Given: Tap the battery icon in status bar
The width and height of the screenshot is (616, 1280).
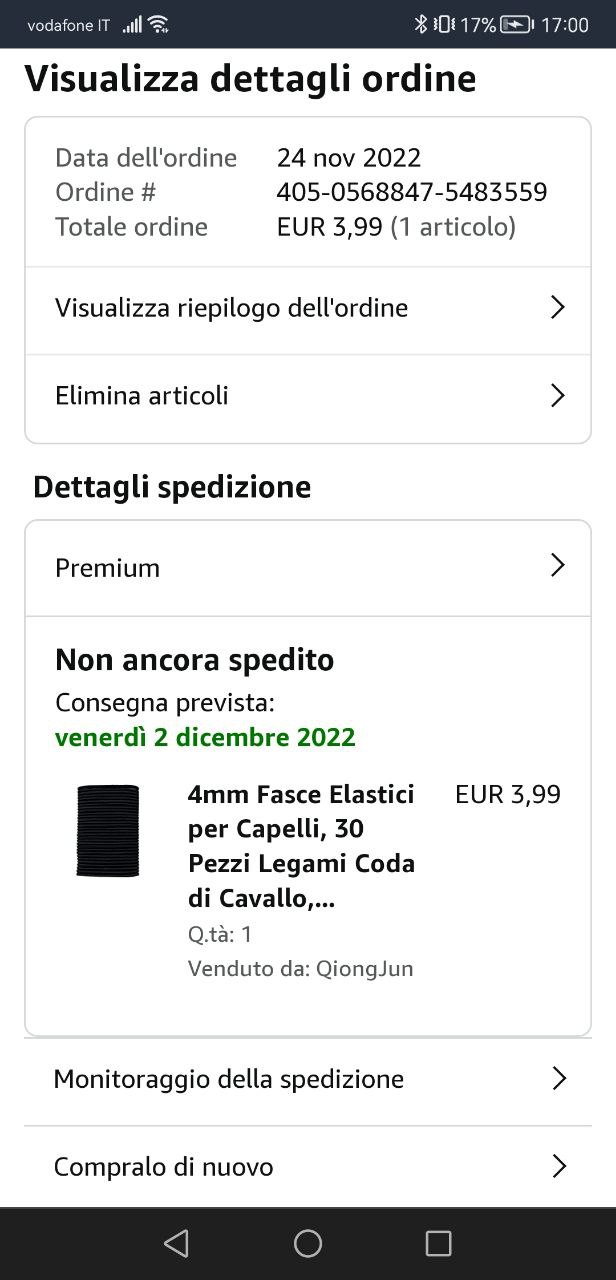Looking at the screenshot, I should [516, 25].
